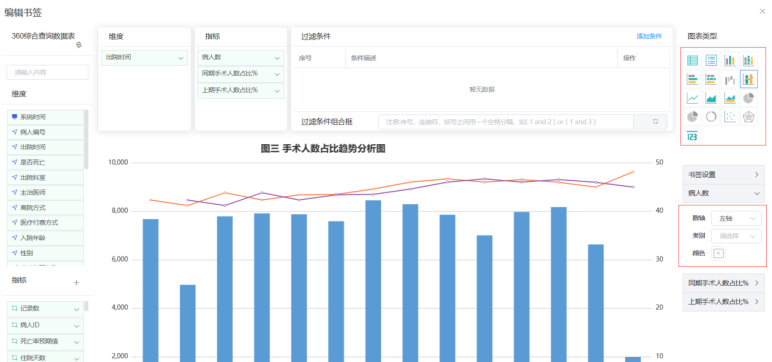Click the 添加条件 link
Image resolution: width=772 pixels, height=362 pixels.
pos(649,36)
